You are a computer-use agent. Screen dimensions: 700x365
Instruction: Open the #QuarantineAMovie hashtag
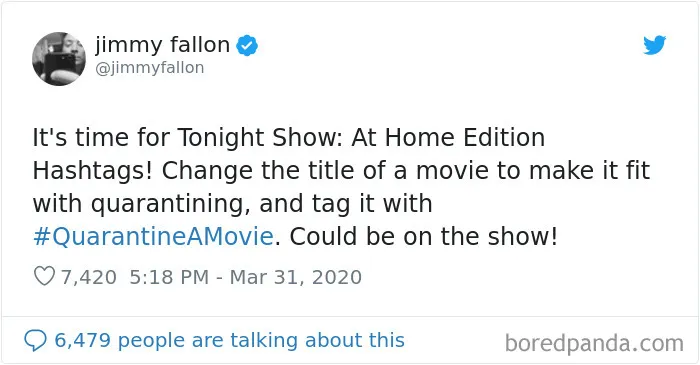(153, 236)
